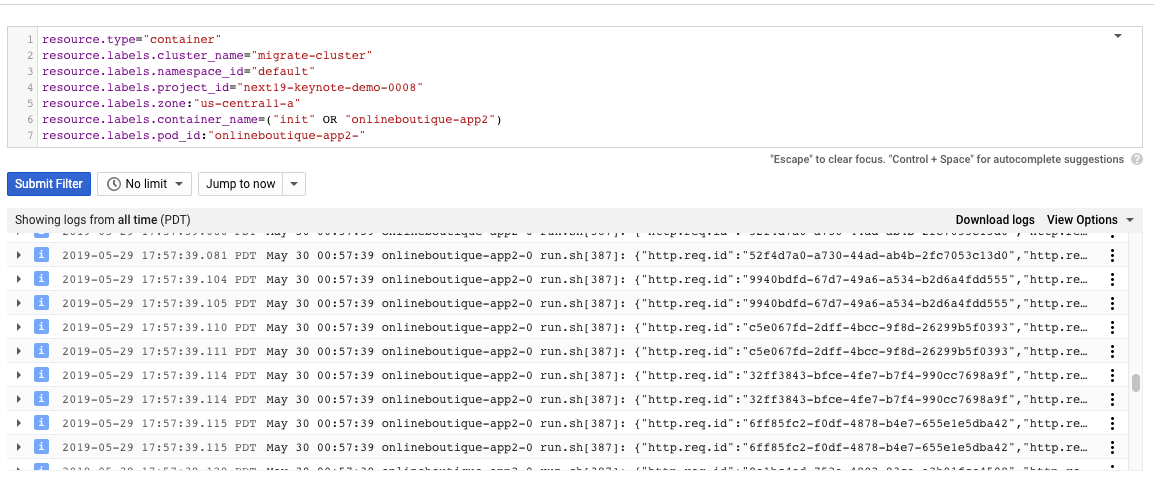The image size is (1154, 486).
Task: Open the Jump to now dropdown arrow
Action: (293, 184)
